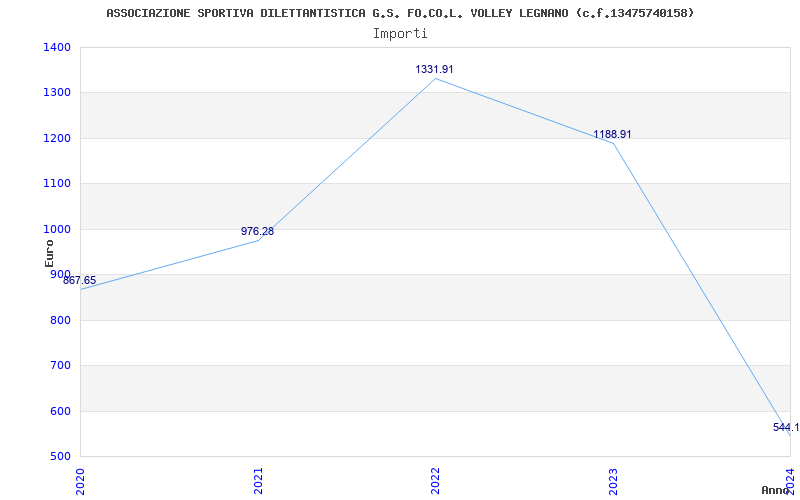800x500 pixels.
Task: Click the 800 y-axis tick label
Action: pyautogui.click(x=60, y=320)
